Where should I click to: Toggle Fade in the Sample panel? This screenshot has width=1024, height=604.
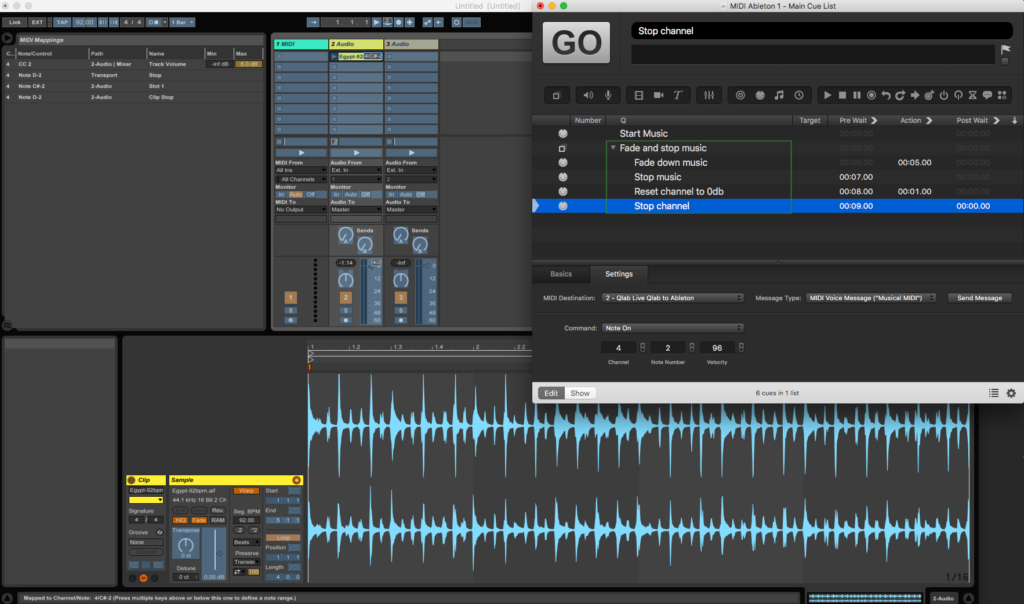pyautogui.click(x=199, y=520)
